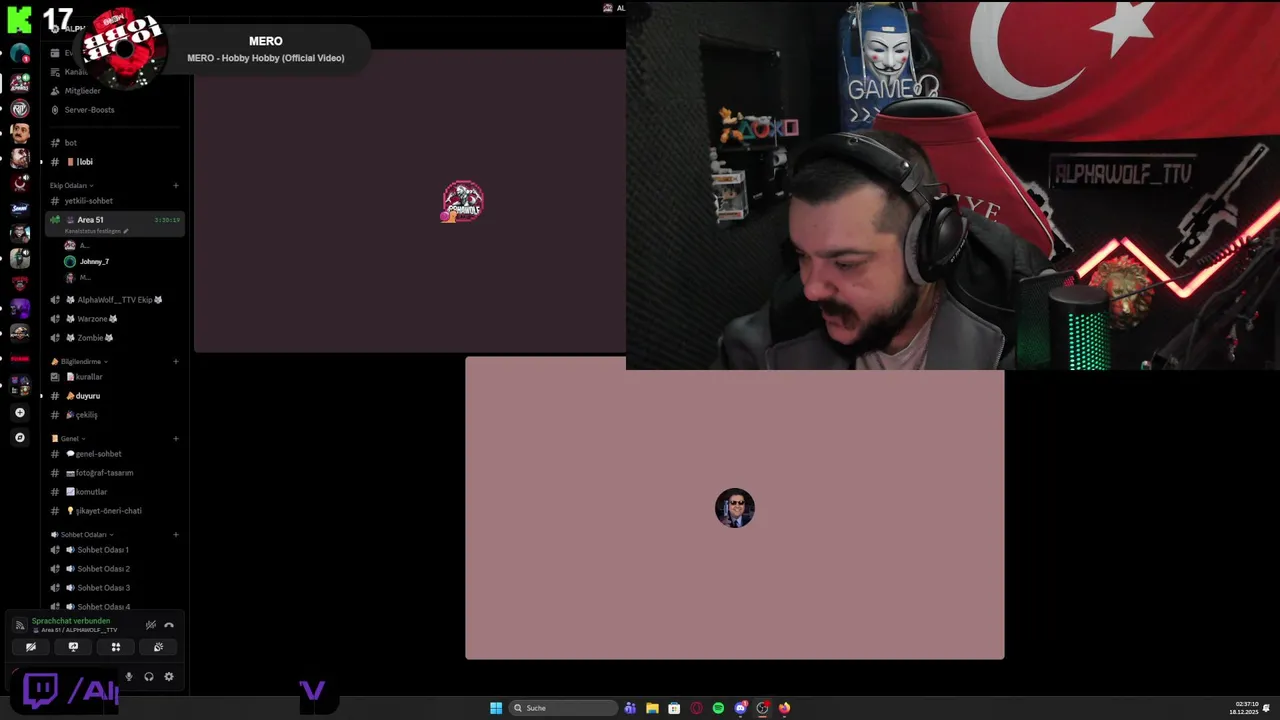Create channel in Bilgilendirme
The height and width of the screenshot is (720, 1280).
click(x=176, y=361)
